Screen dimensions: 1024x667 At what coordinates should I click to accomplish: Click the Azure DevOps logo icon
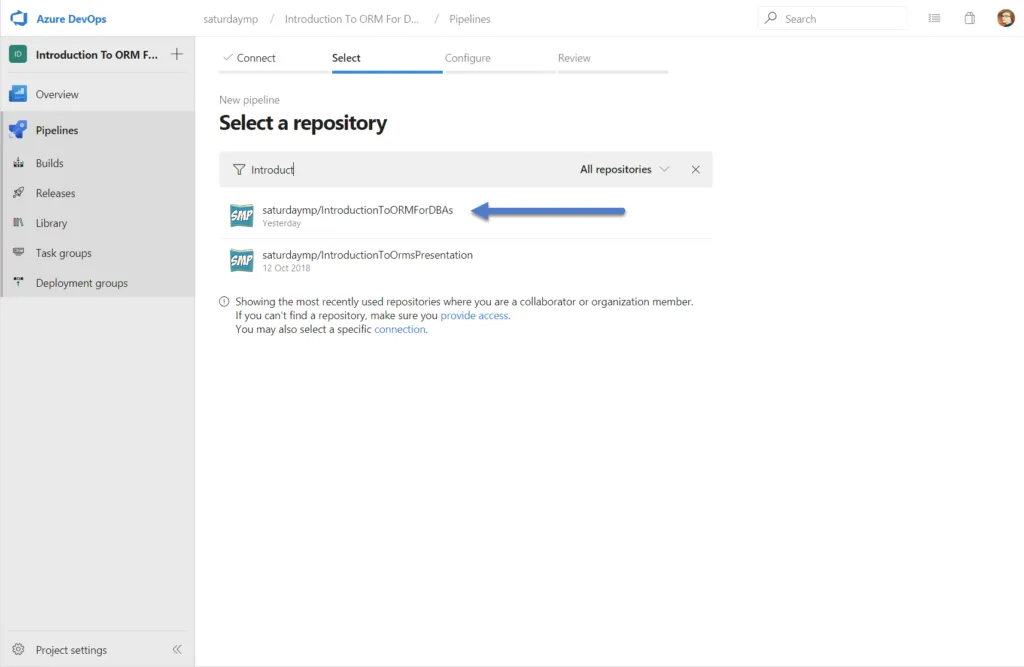click(19, 18)
